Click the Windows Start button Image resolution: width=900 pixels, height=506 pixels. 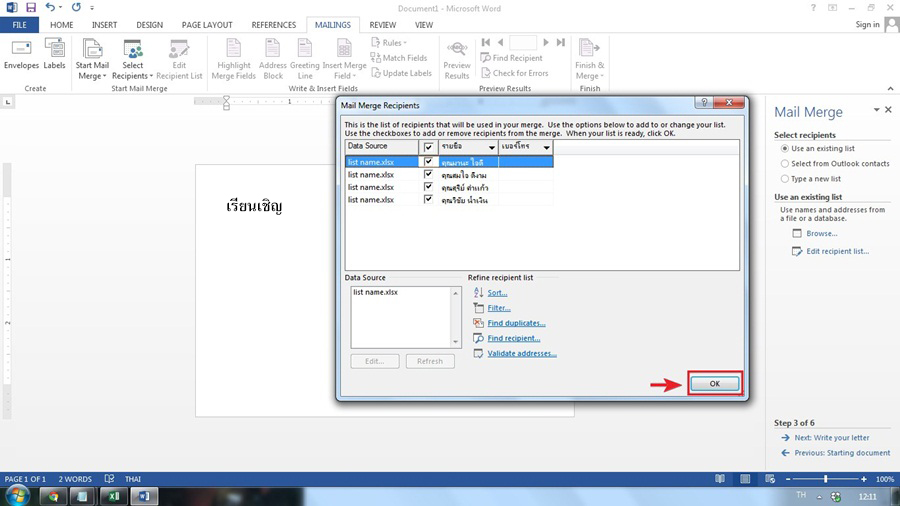(x=17, y=496)
